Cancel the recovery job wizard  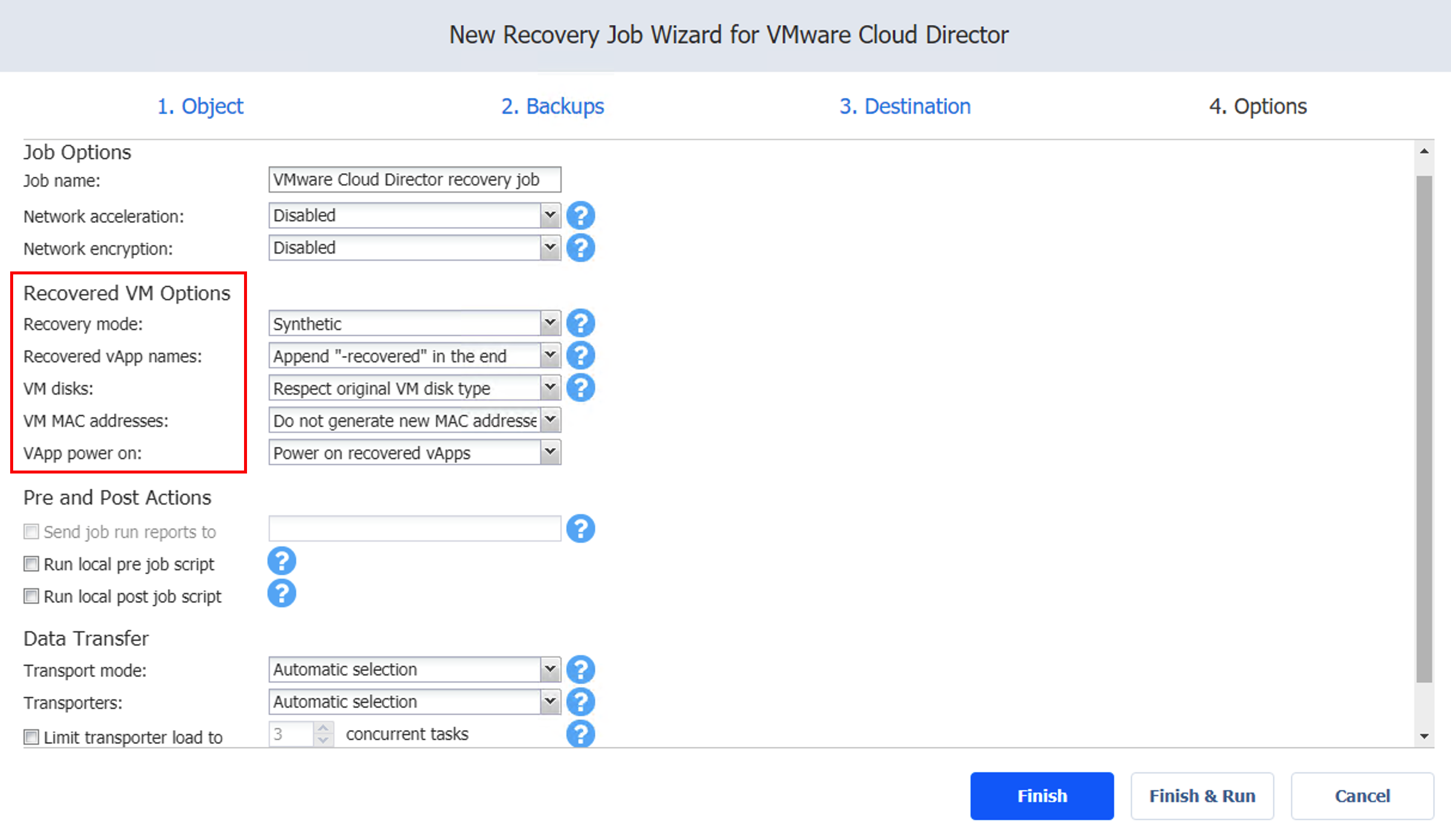[1362, 796]
